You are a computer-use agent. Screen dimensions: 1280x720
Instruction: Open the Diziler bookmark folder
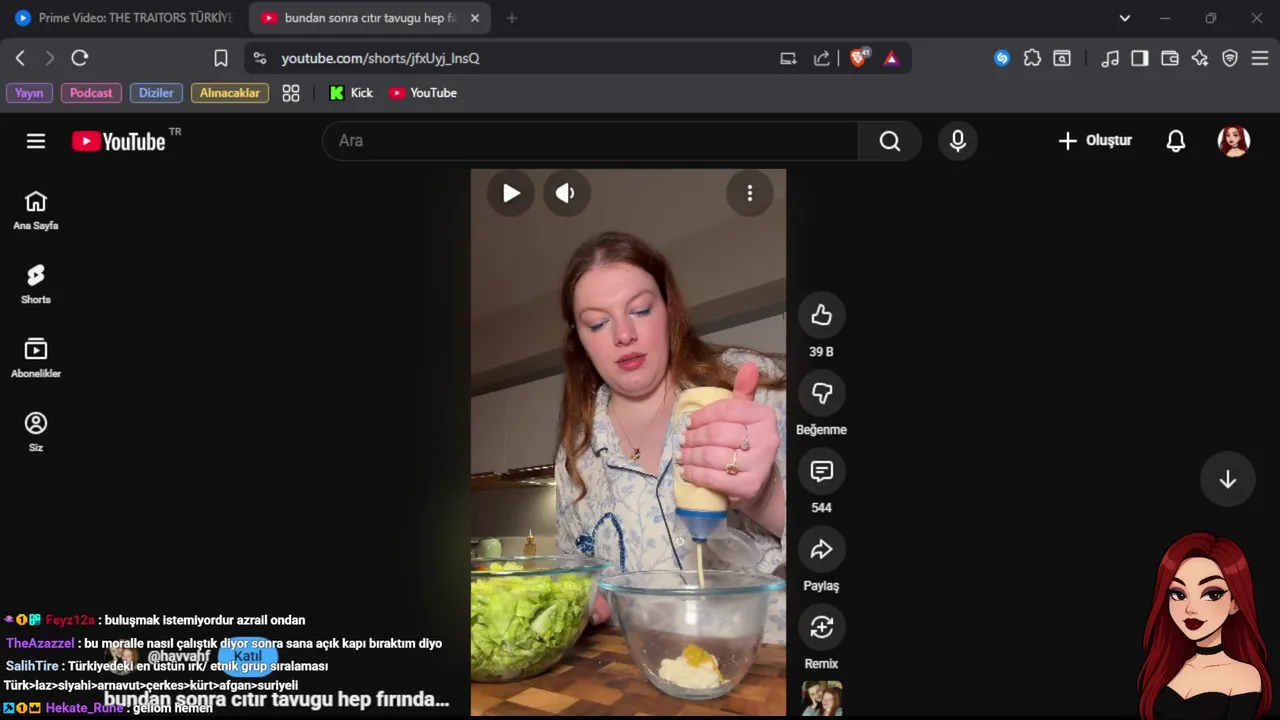(156, 93)
